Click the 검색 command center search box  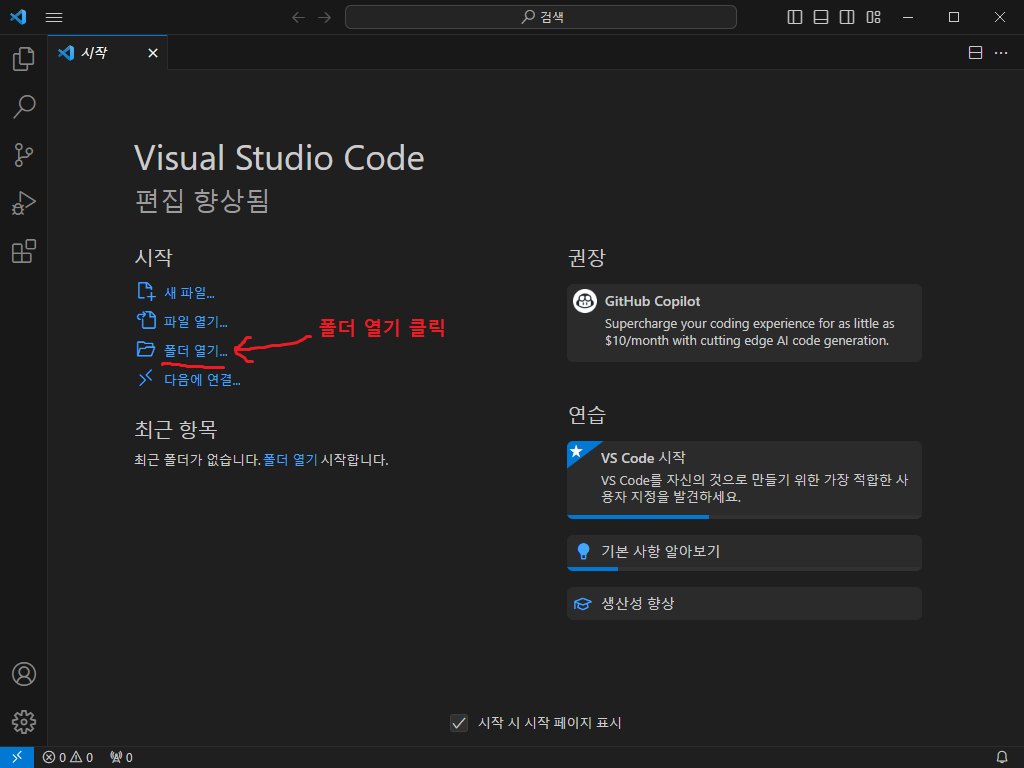[x=541, y=17]
